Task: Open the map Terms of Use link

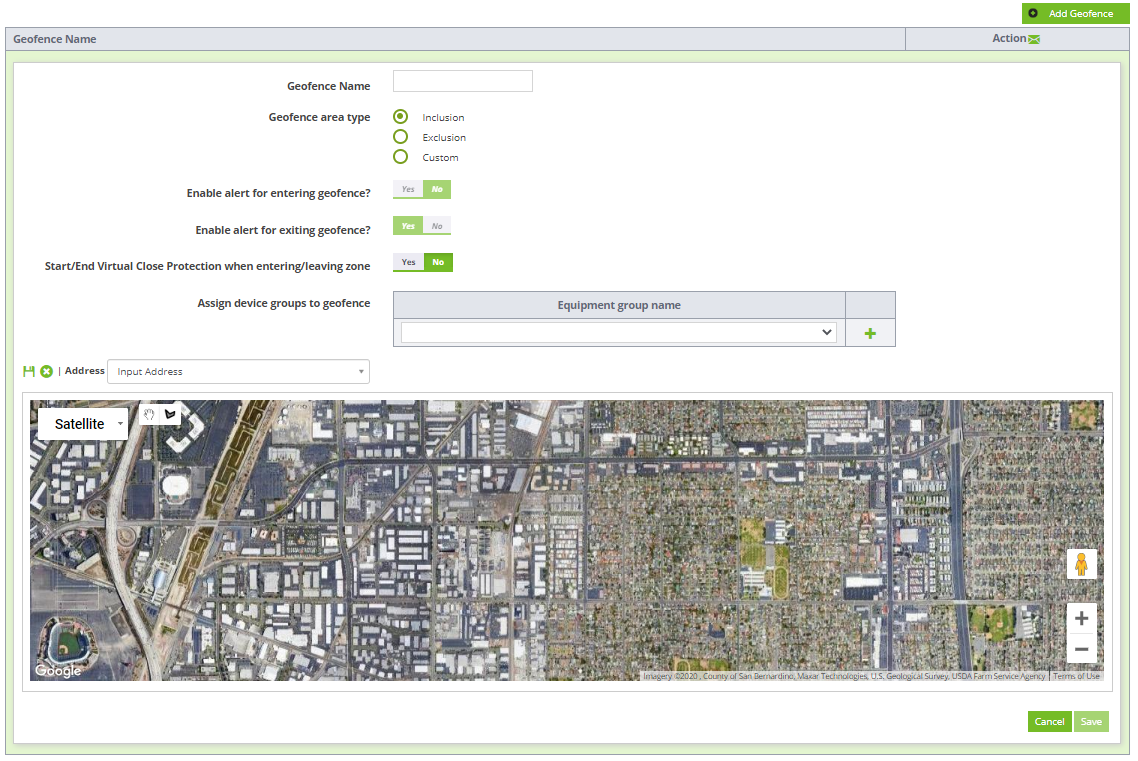Action: click(x=1076, y=675)
